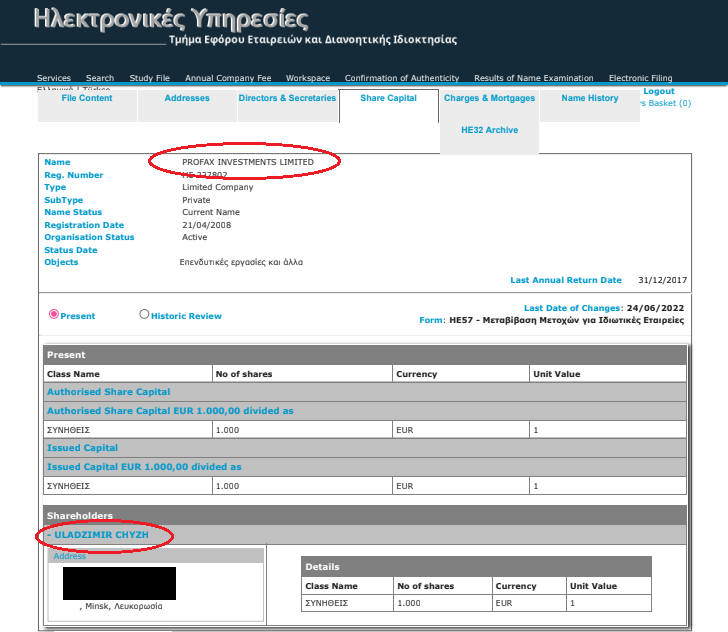Open the HE32 Archive tab

click(x=489, y=130)
